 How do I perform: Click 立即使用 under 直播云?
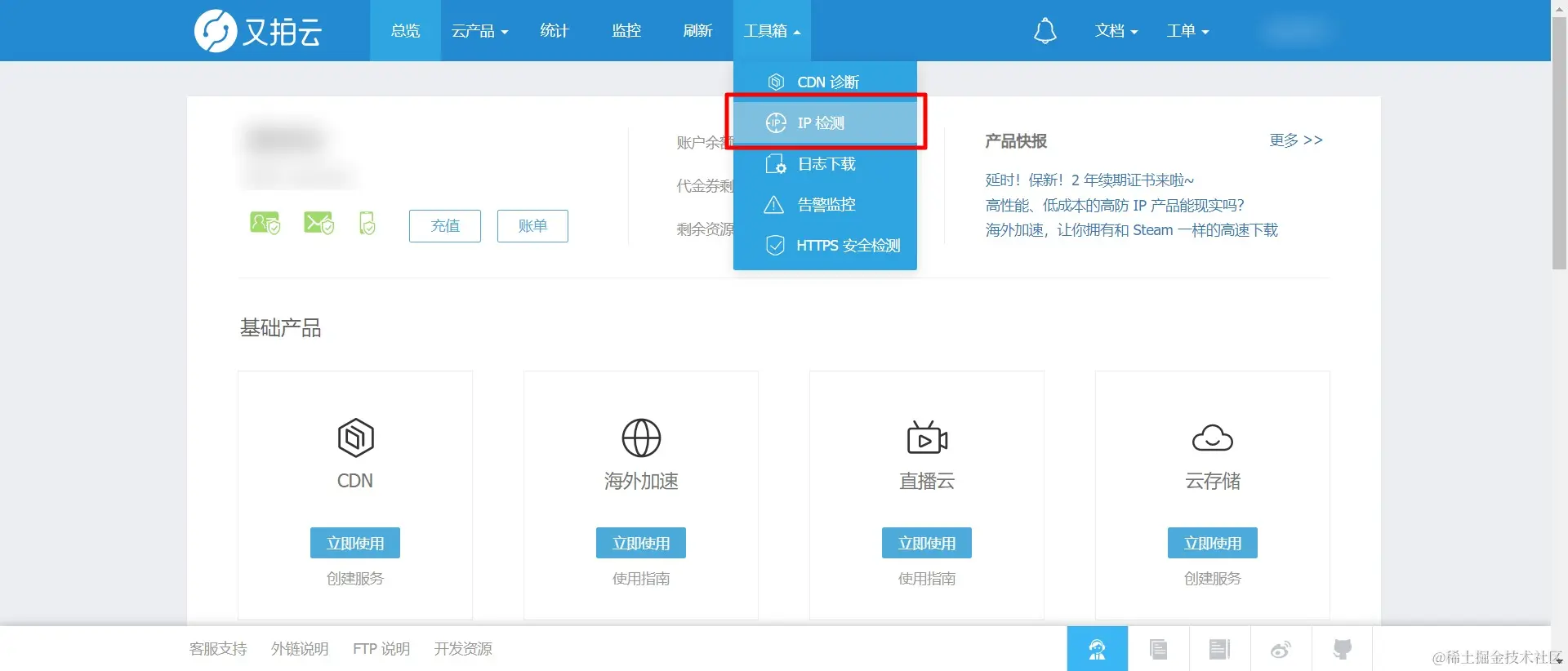927,543
